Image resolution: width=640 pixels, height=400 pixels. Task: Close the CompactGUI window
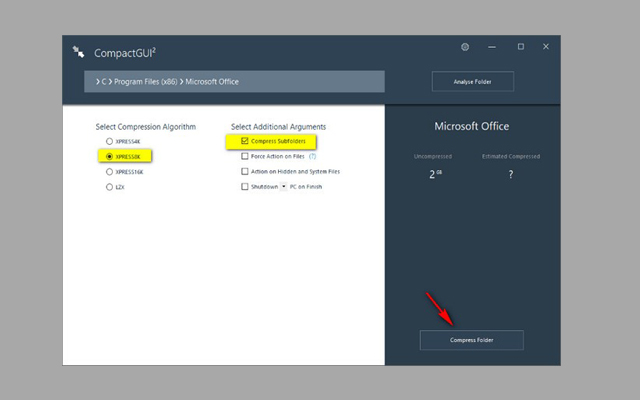[546, 47]
